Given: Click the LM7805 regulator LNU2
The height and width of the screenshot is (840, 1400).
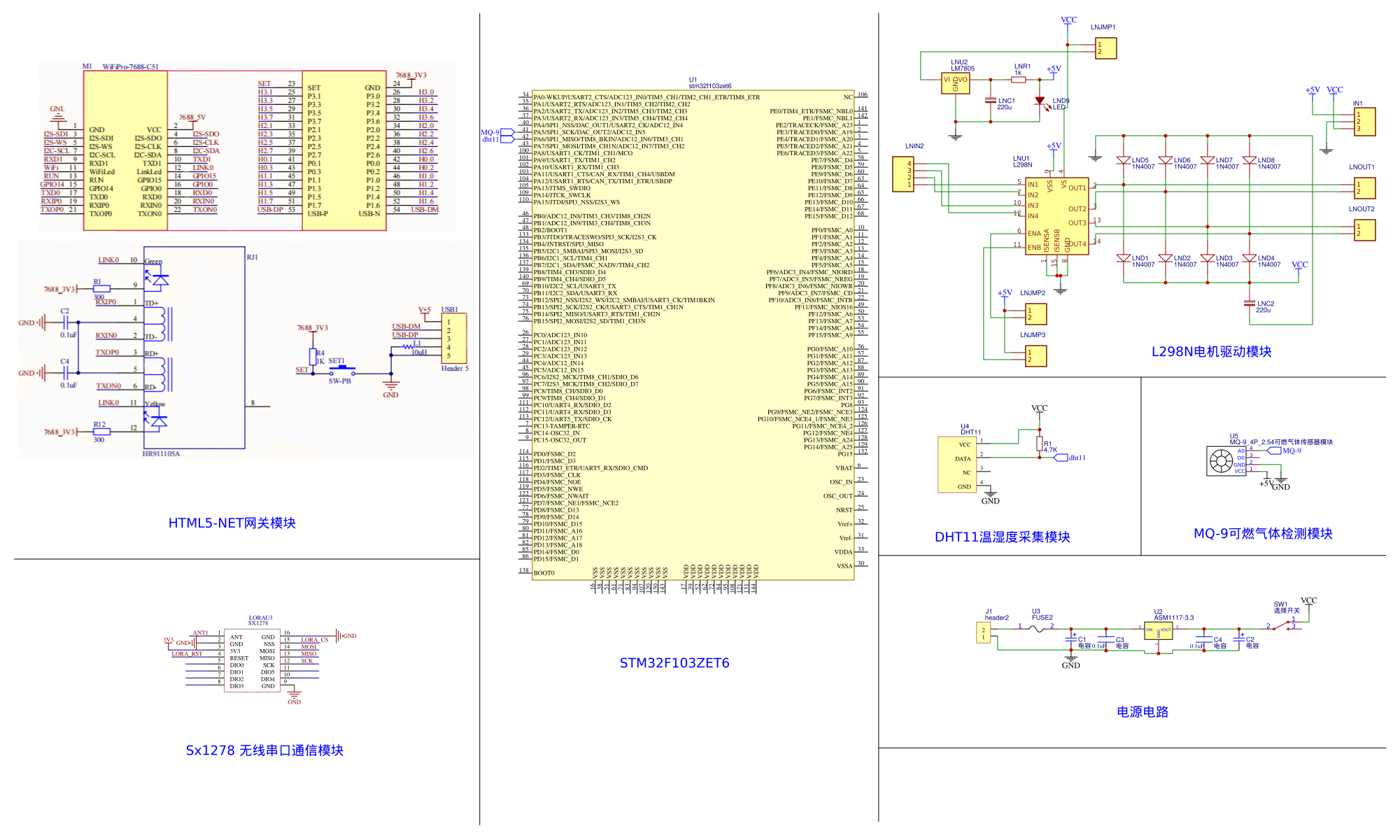Looking at the screenshot, I should tap(955, 84).
